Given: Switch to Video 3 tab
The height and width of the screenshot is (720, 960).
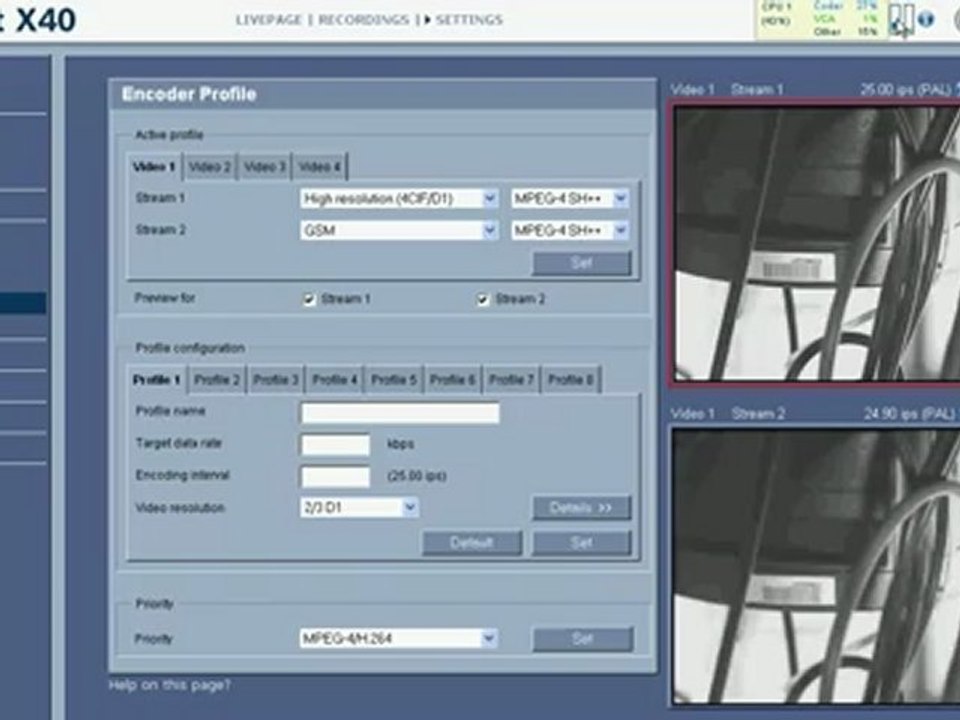Looking at the screenshot, I should point(264,167).
